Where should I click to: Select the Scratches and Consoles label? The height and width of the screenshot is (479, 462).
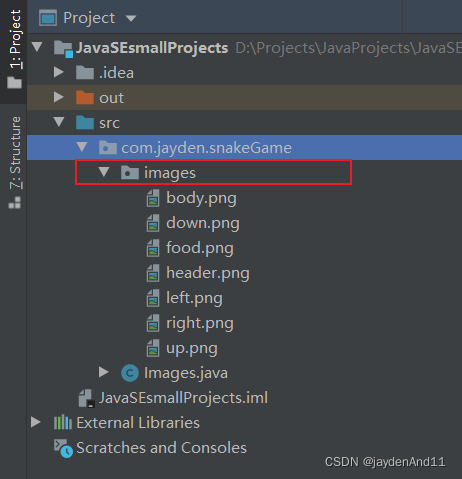pyautogui.click(x=161, y=448)
